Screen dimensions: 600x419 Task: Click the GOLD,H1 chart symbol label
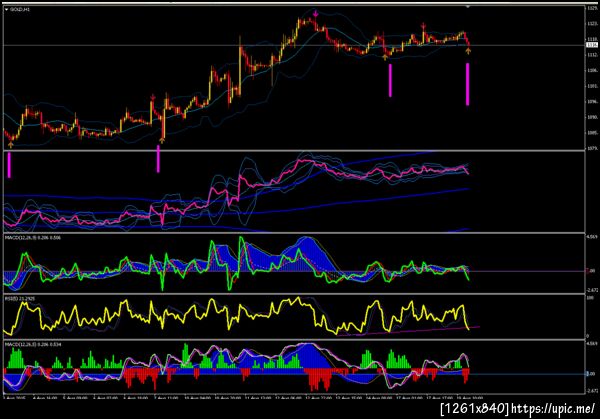coord(20,9)
